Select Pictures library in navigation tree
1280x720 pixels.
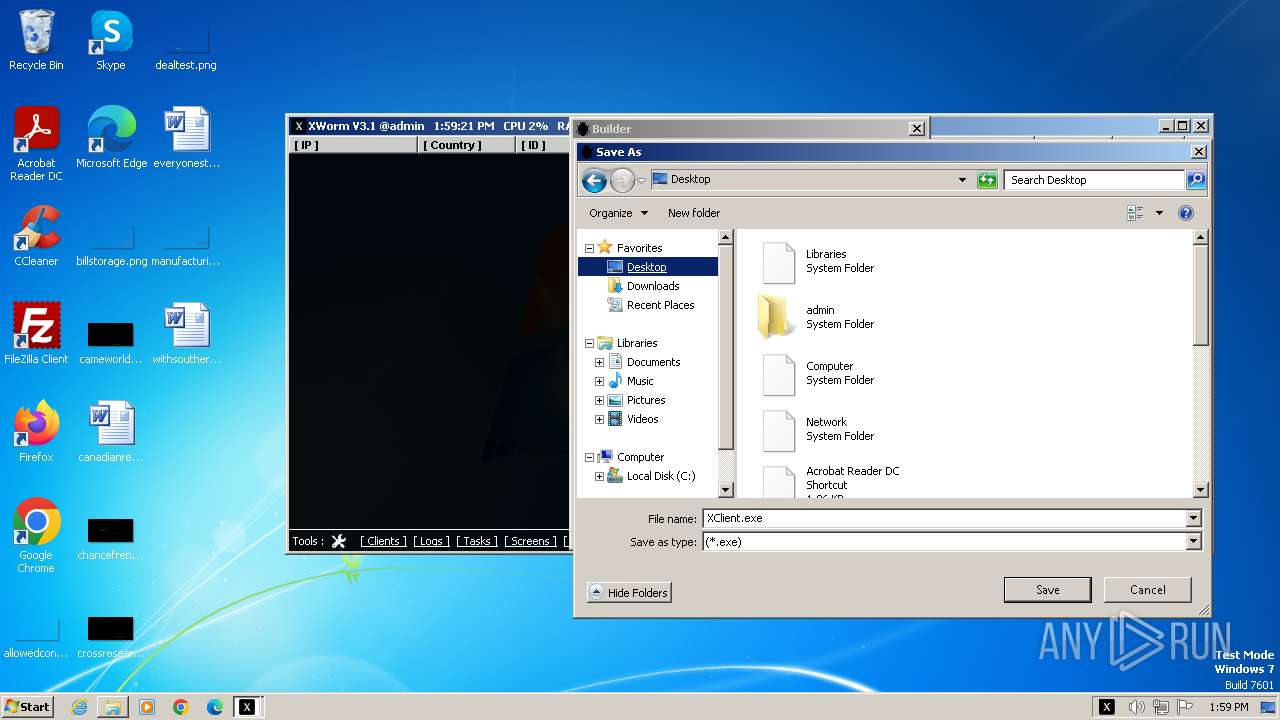[646, 400]
